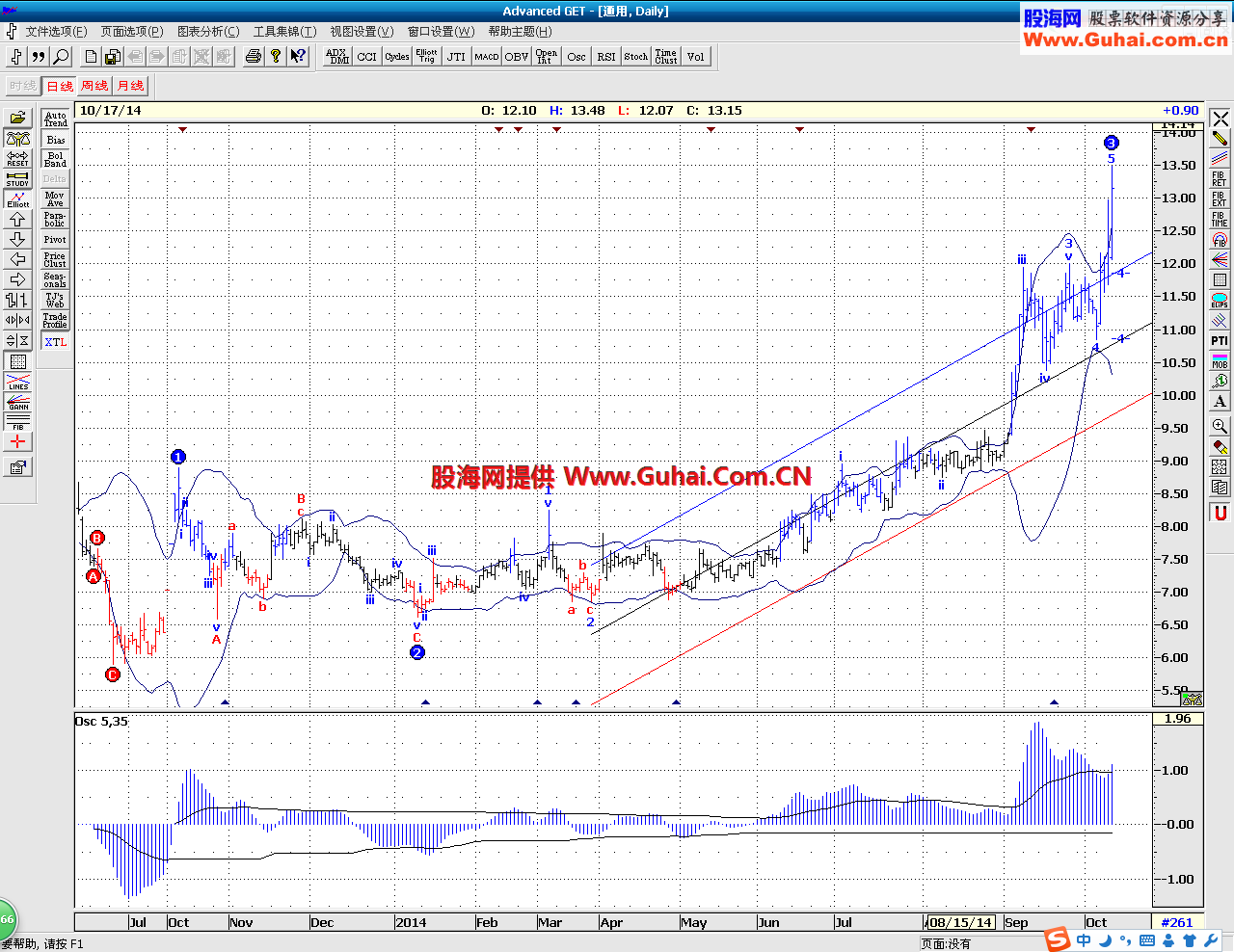
Task: Open the magnifier search tool in top toolbar
Action: (61, 57)
